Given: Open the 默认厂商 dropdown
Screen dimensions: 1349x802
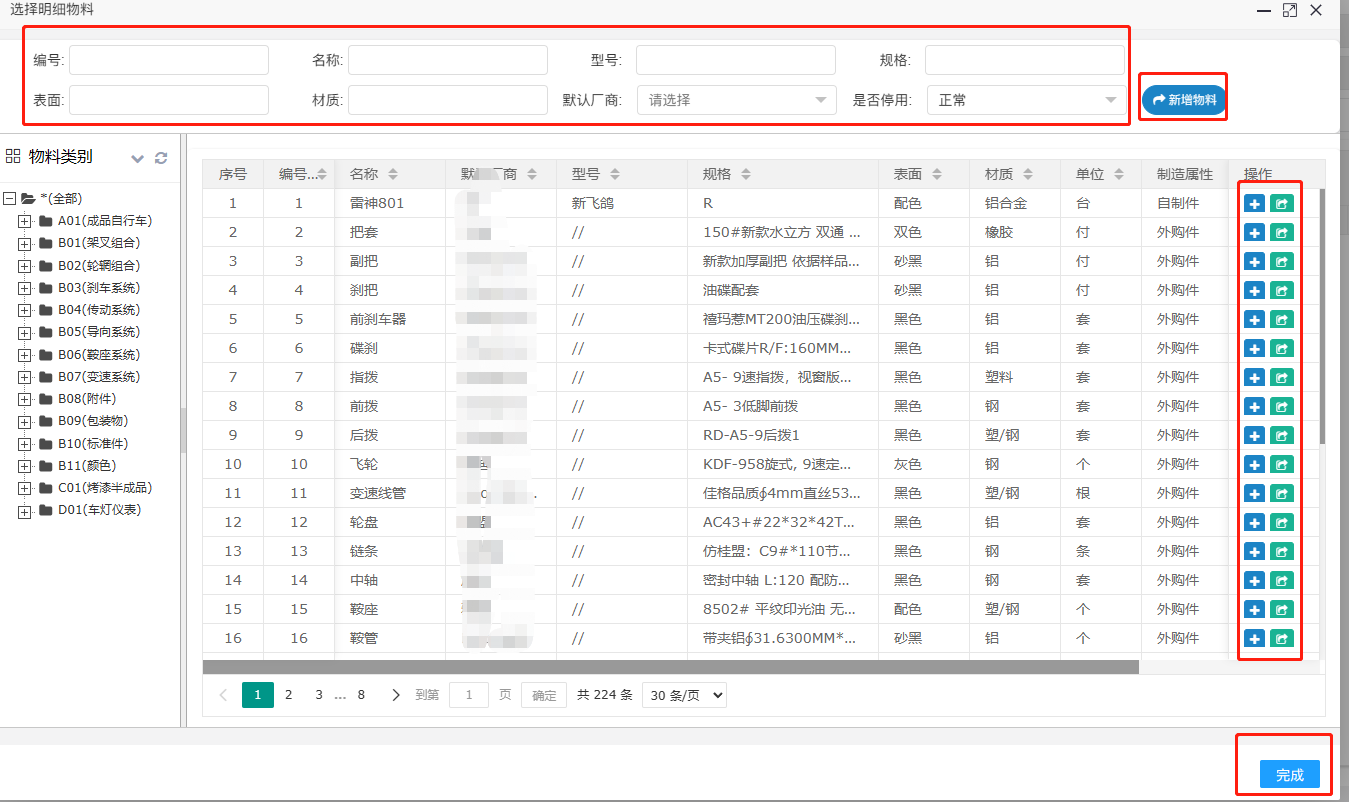Looking at the screenshot, I should pyautogui.click(x=737, y=100).
